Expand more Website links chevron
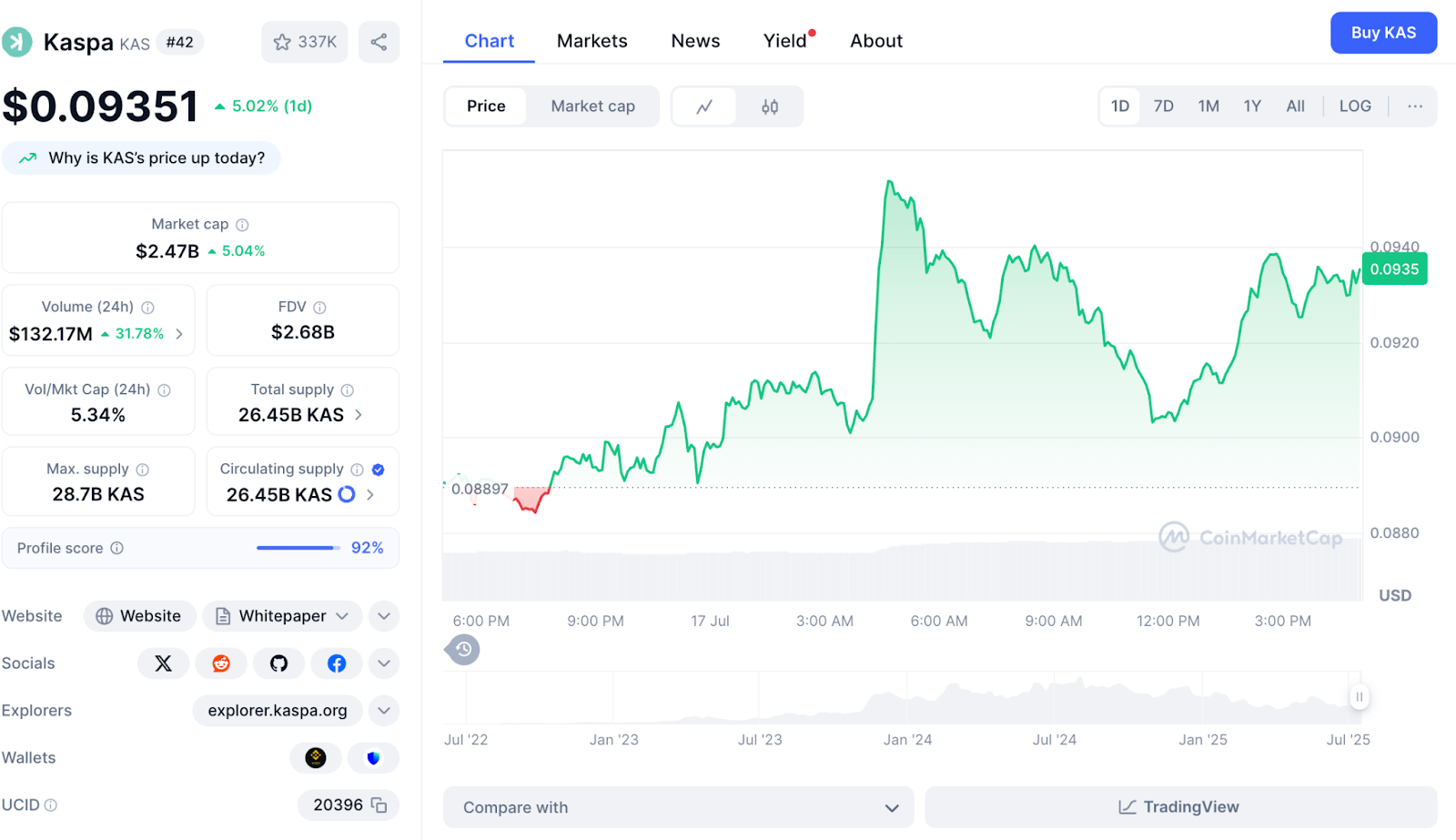 [384, 616]
